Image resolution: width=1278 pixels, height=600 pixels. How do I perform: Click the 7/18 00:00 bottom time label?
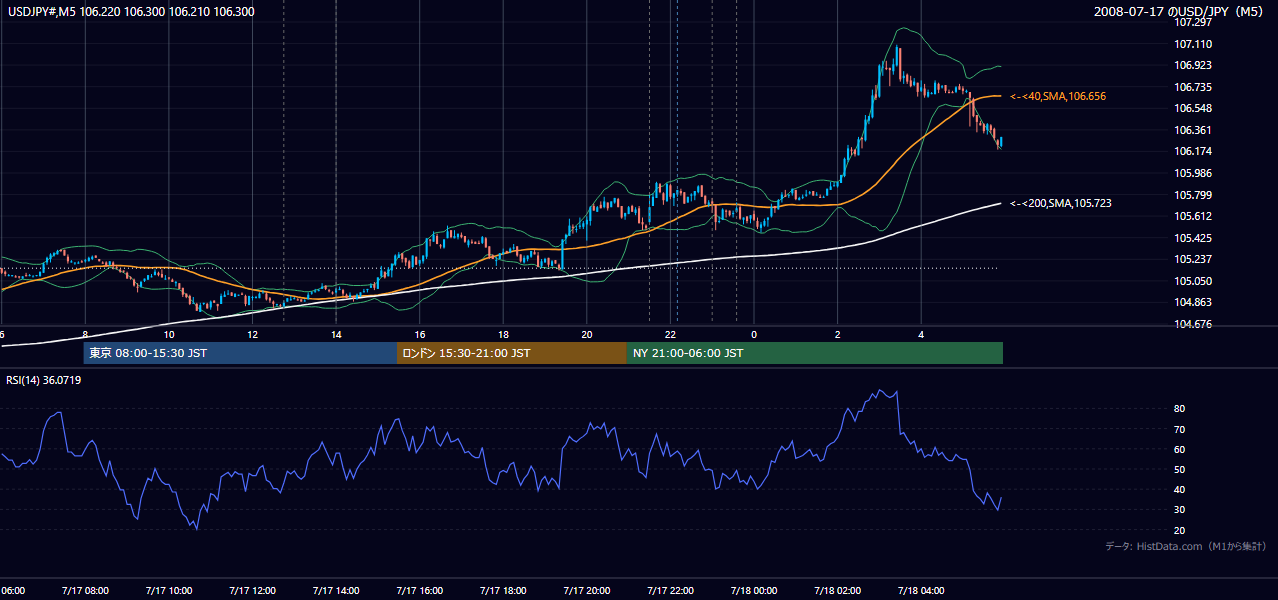[x=754, y=591]
